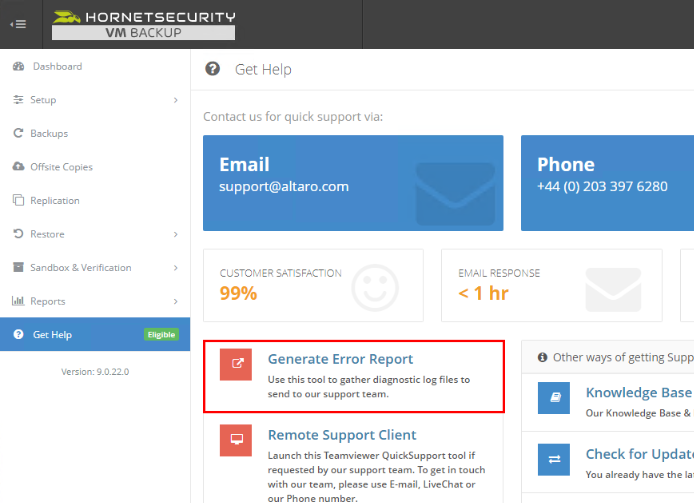Click the Restore undo-arrow icon
This screenshot has height=503, width=694.
18,233
